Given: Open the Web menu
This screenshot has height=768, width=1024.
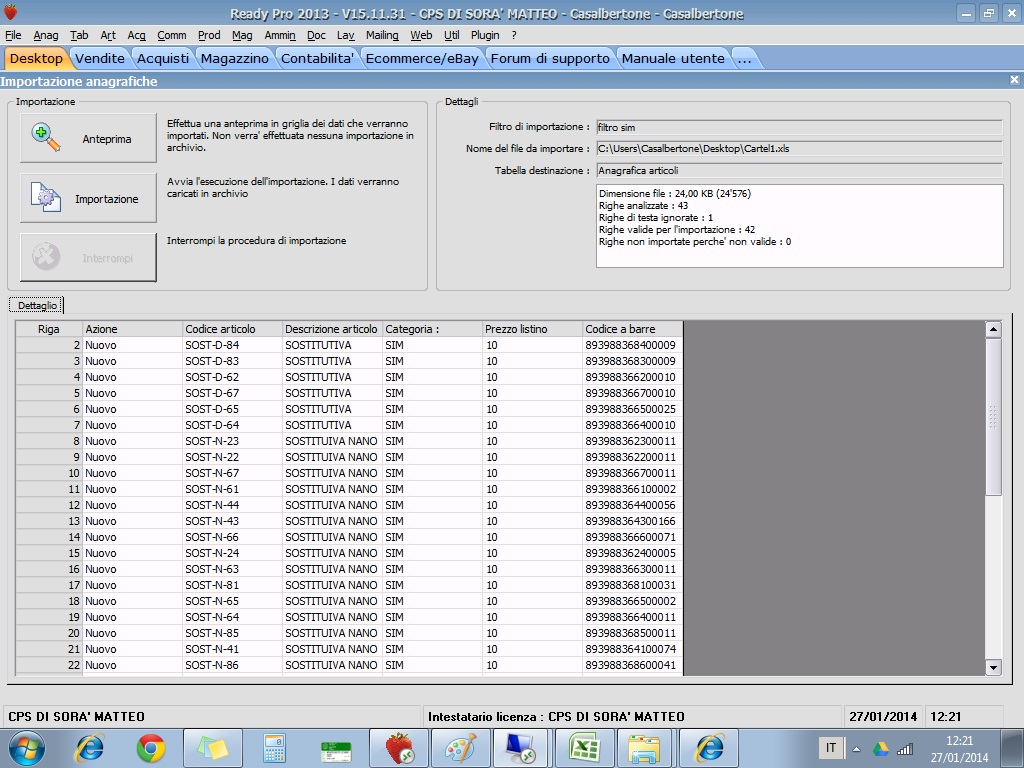Looking at the screenshot, I should (x=421, y=35).
